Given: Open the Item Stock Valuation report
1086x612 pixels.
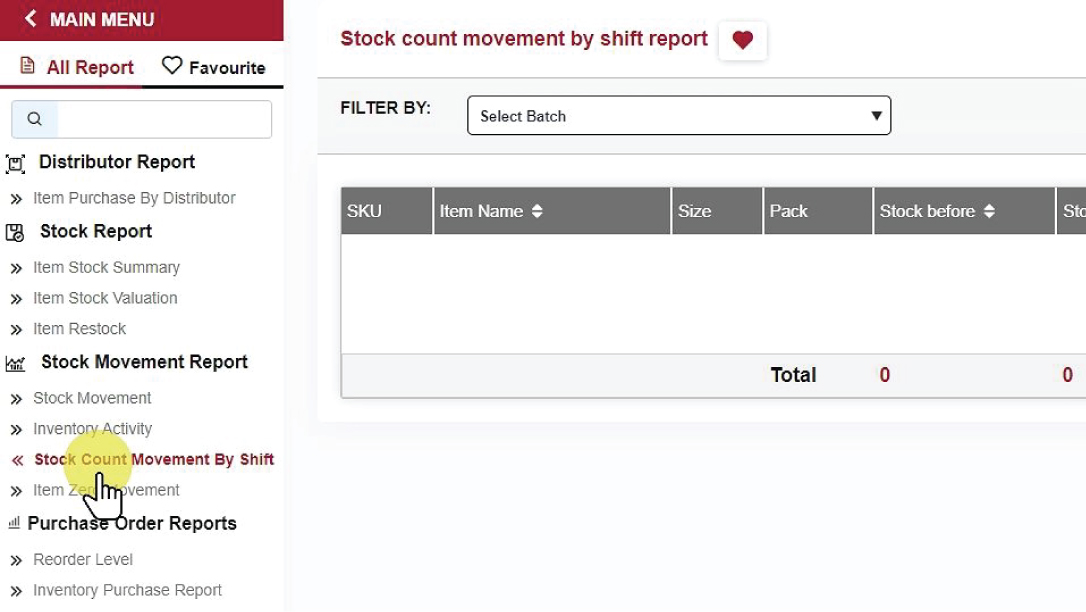Looking at the screenshot, I should [105, 298].
